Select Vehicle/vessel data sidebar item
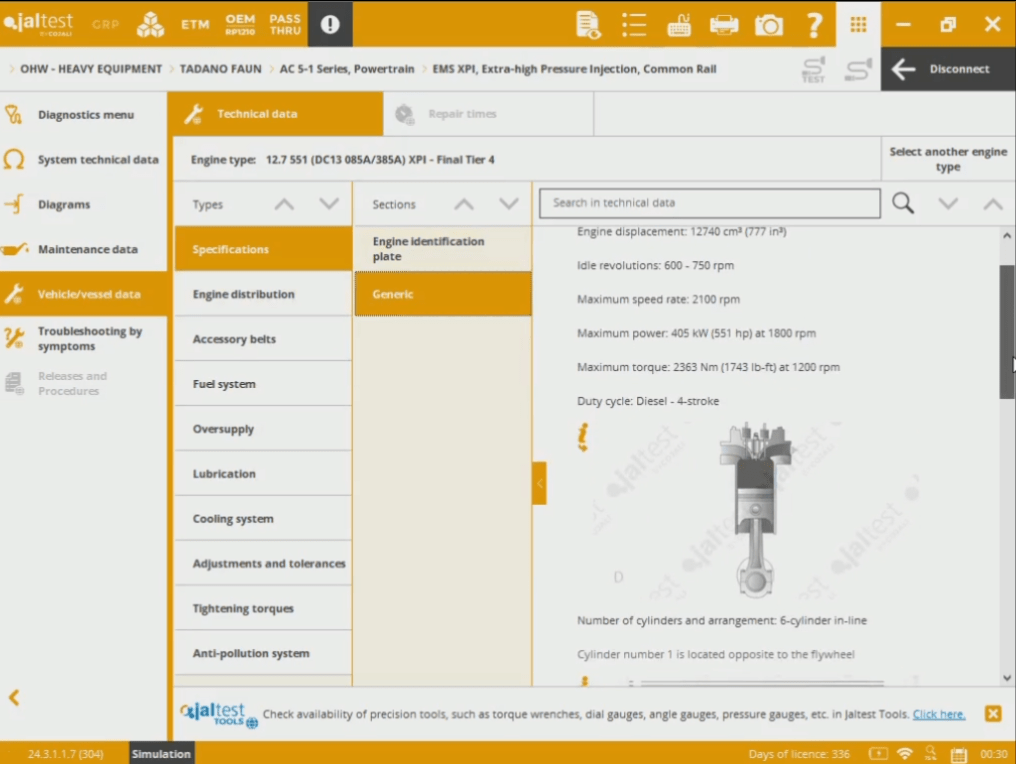 (84, 294)
